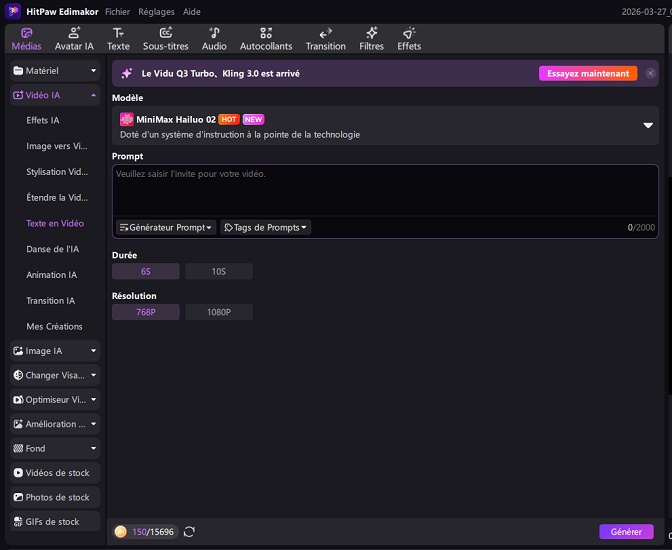
Task: Select Danse de l'IA in sidebar
Action: point(52,249)
